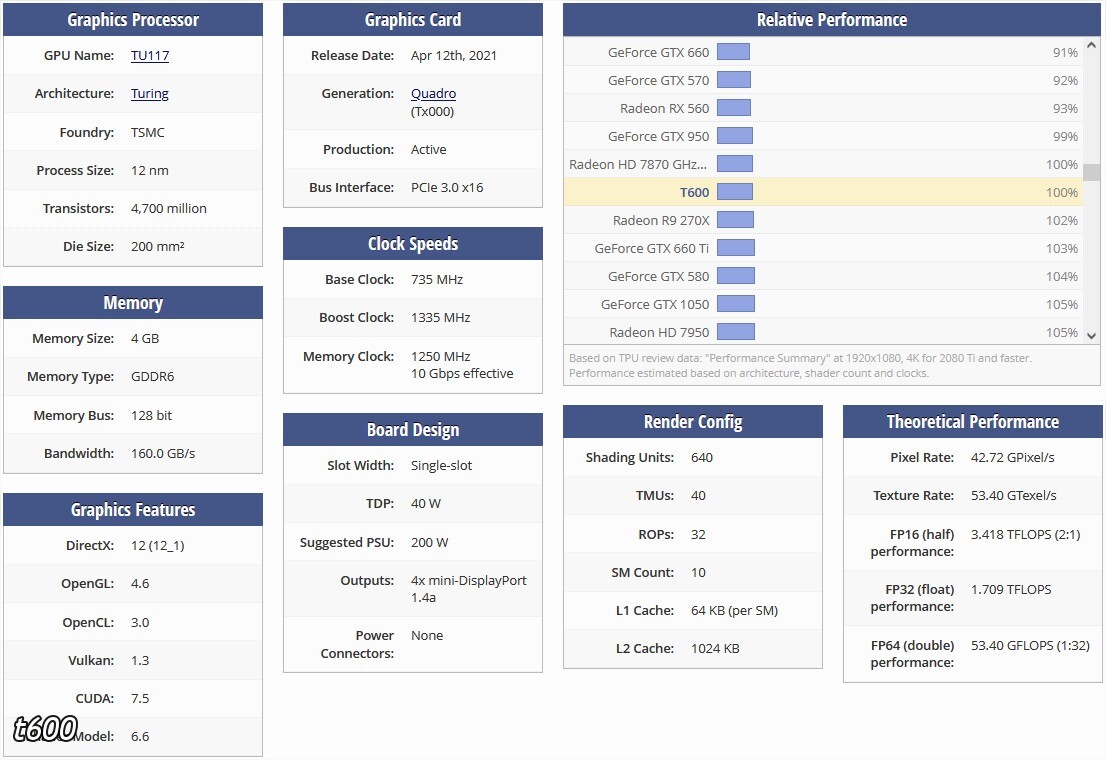Click the Relative Performance section header
This screenshot has height=760, width=1106.
click(x=831, y=20)
